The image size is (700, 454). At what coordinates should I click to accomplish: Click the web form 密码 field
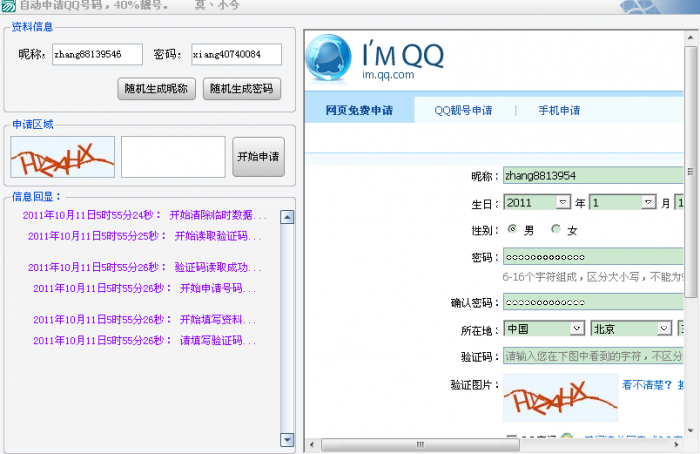pyautogui.click(x=593, y=257)
